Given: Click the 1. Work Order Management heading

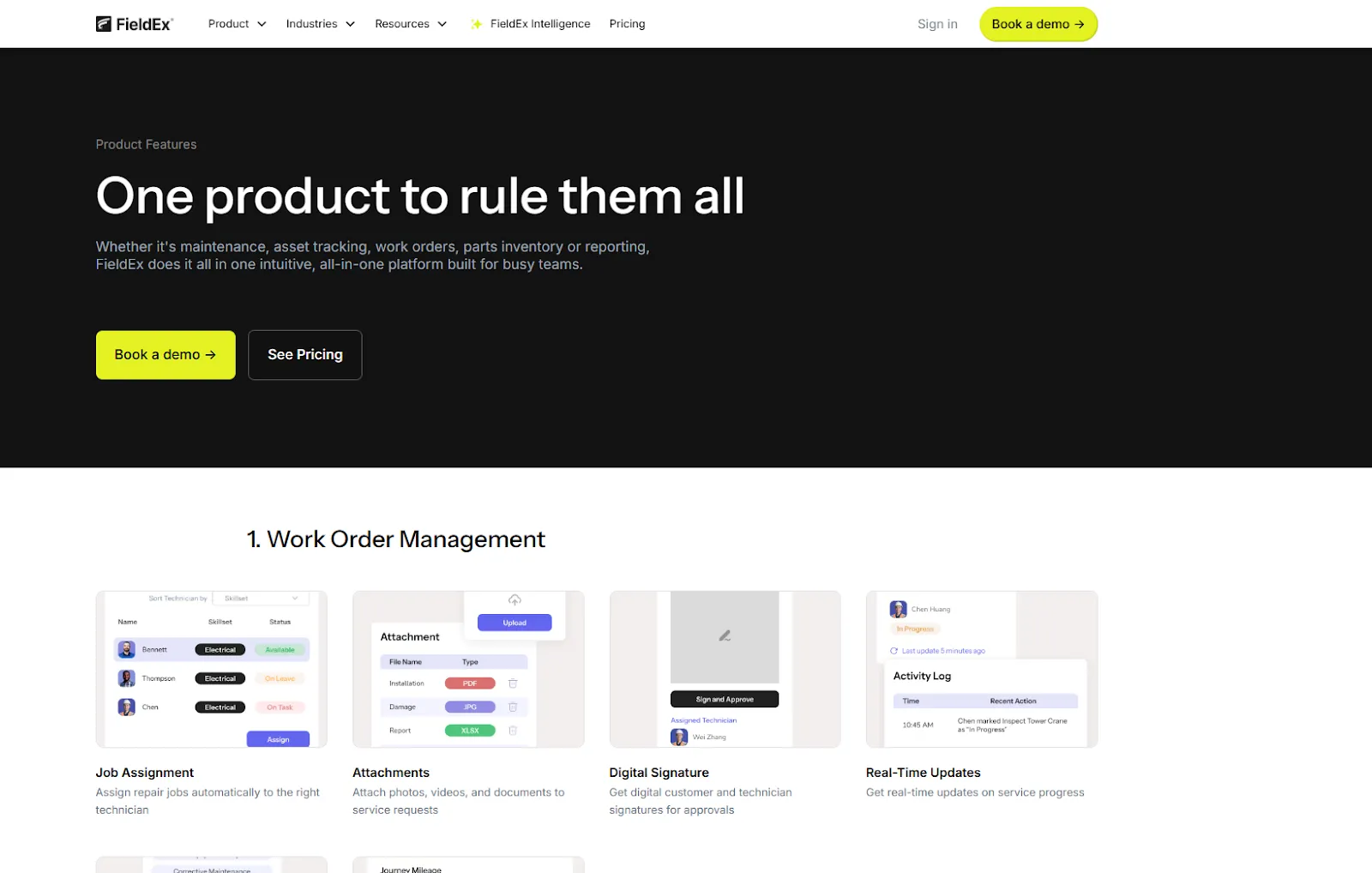Looking at the screenshot, I should pyautogui.click(x=396, y=539).
